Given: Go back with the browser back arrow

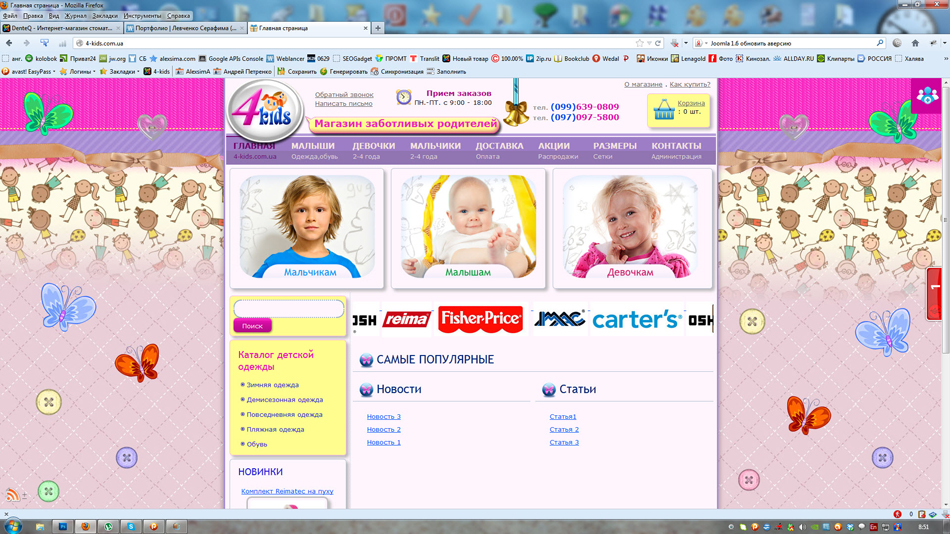Looking at the screenshot, I should click(x=9, y=43).
